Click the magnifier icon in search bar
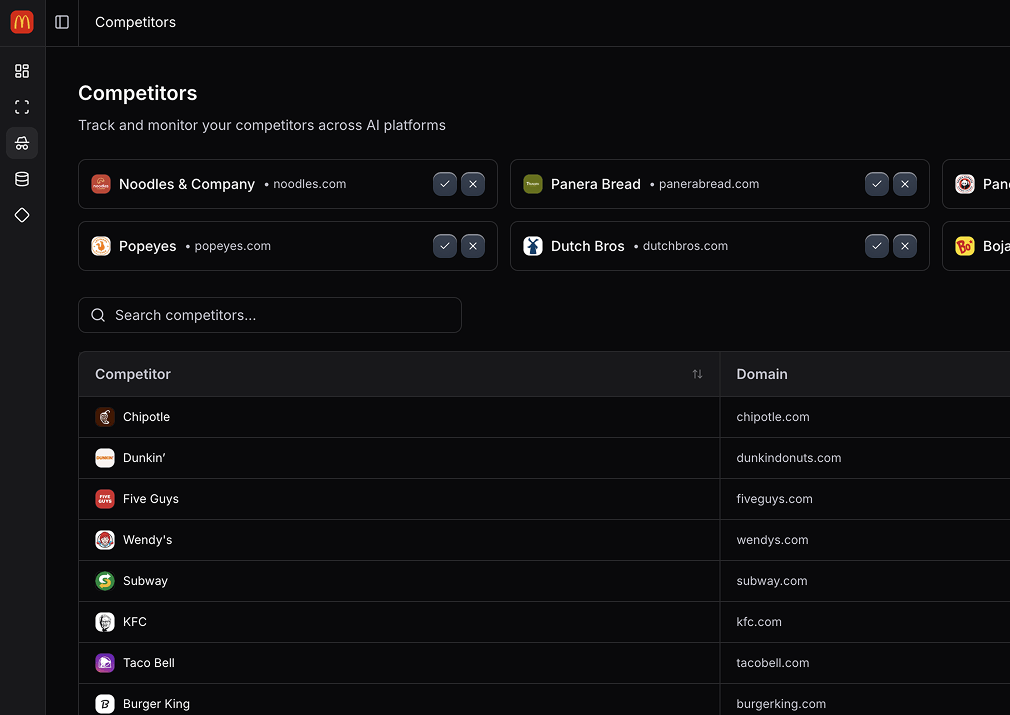 click(98, 315)
